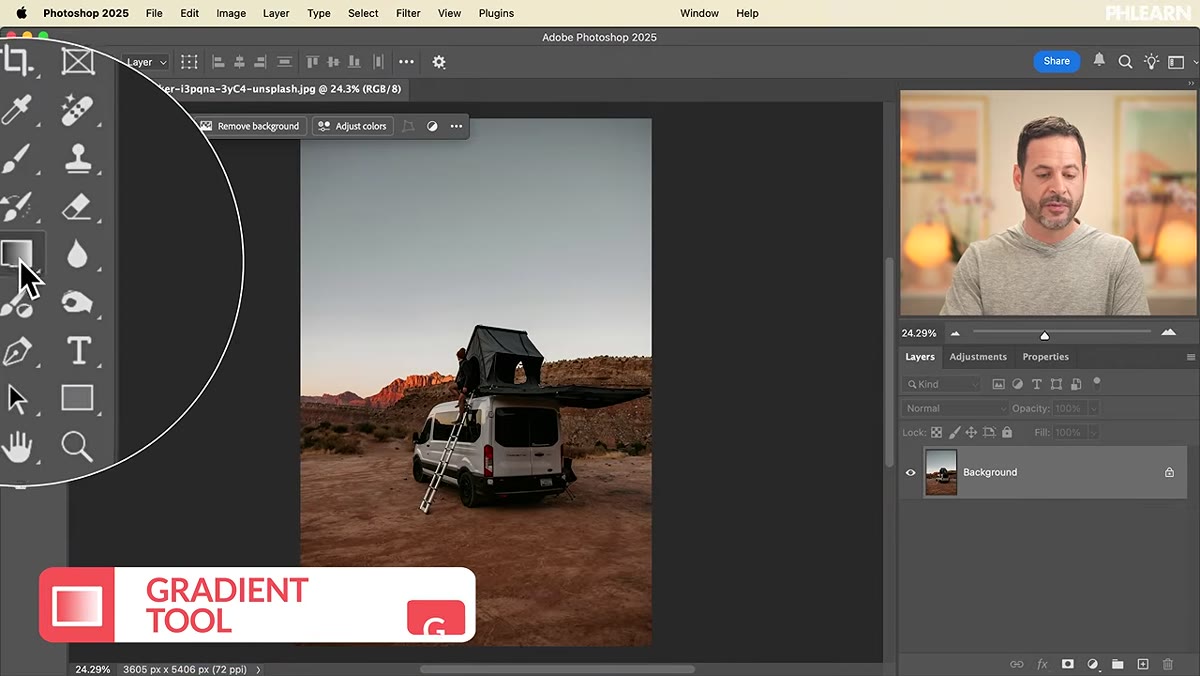Switch to the Adjustments tab
1200x676 pixels.
pyautogui.click(x=978, y=357)
